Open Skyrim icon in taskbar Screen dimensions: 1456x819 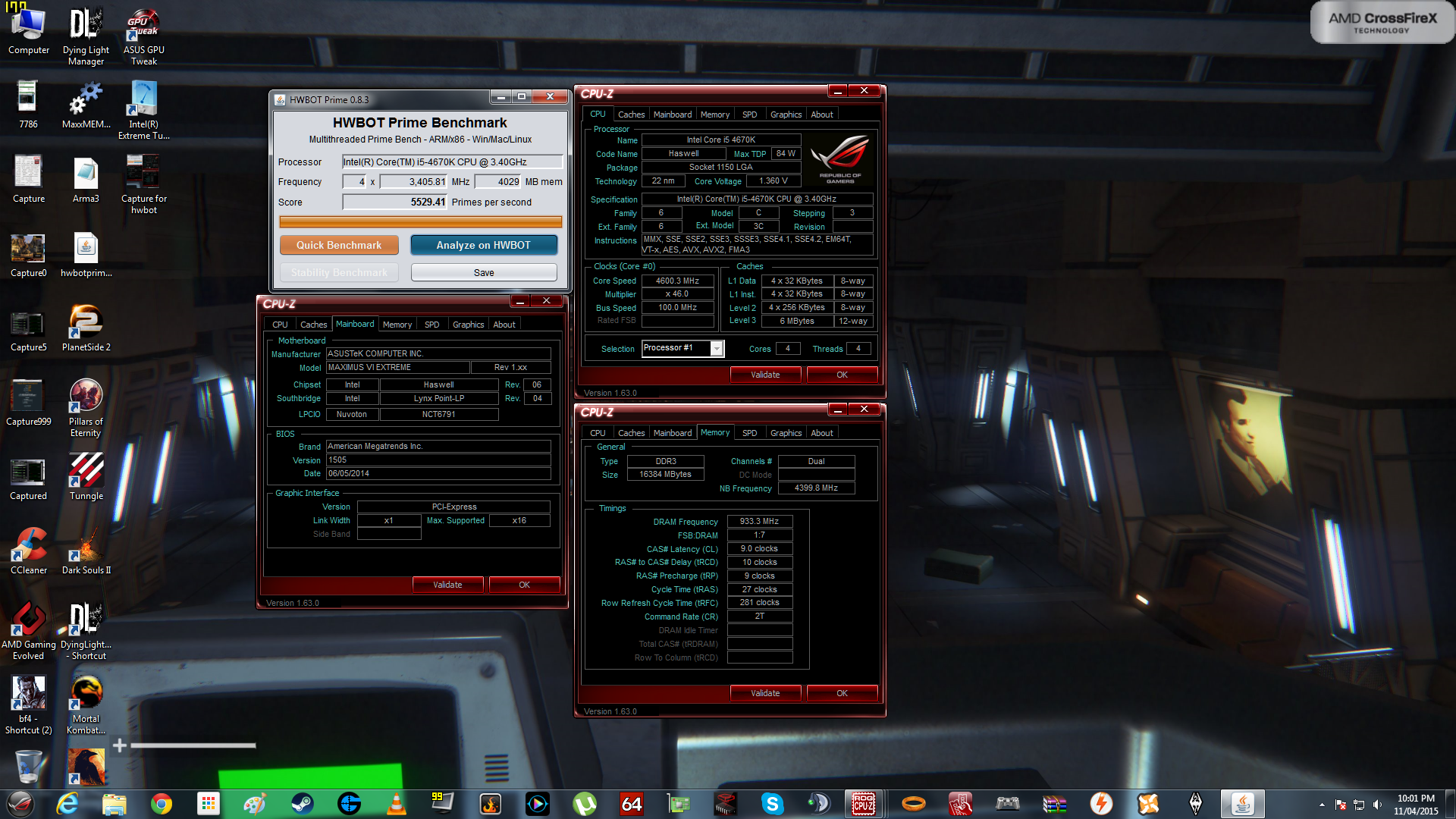pyautogui.click(x=1195, y=803)
